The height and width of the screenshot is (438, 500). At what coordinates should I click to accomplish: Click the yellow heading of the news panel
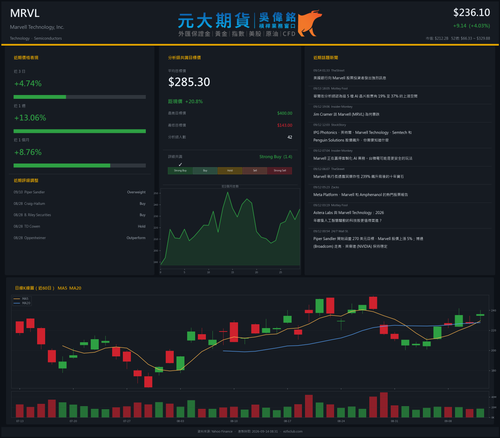tap(325, 58)
